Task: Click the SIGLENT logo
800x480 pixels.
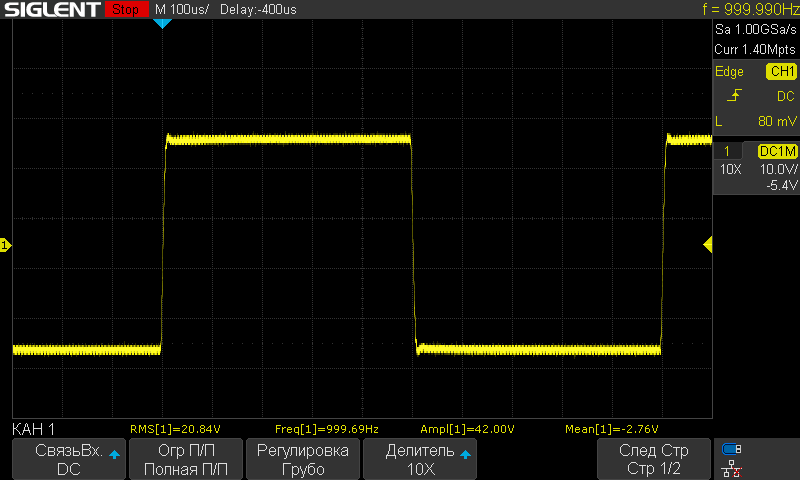Action: point(53,10)
